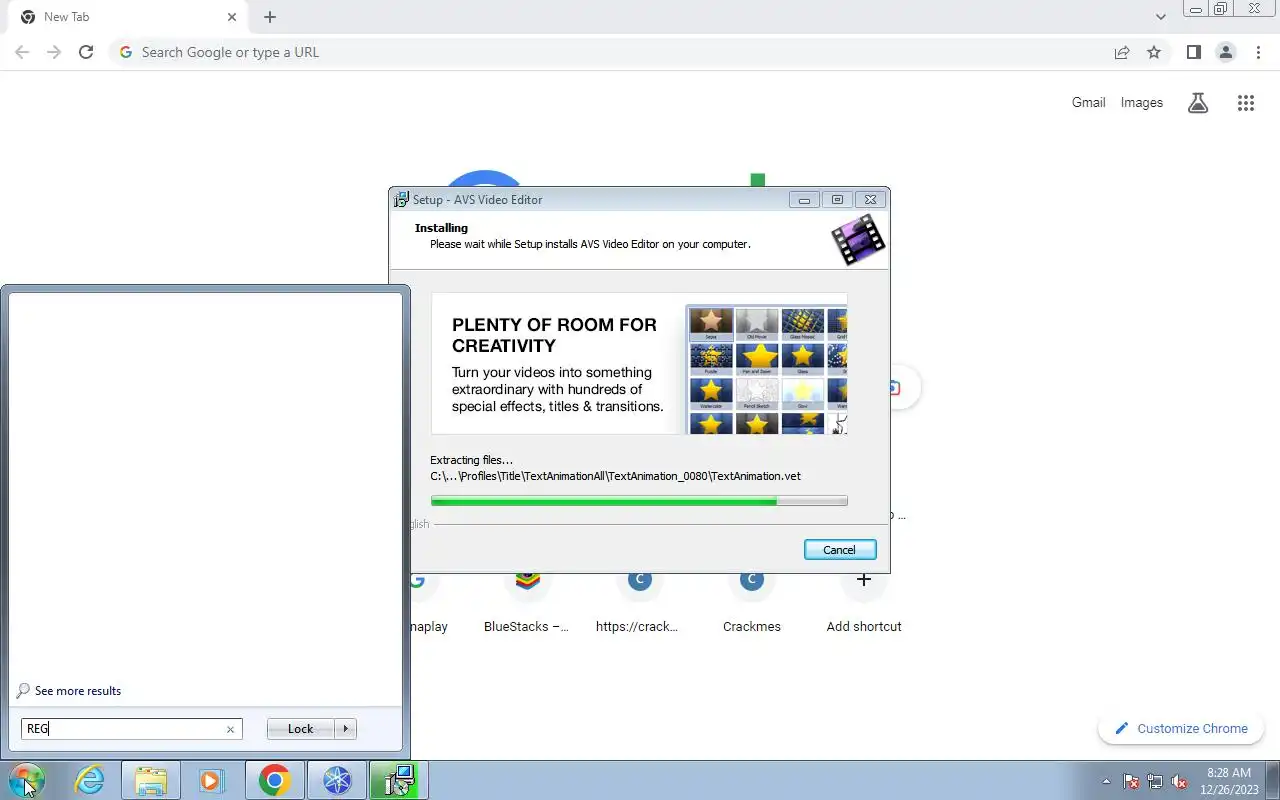Image resolution: width=1280 pixels, height=800 pixels.
Task: Open the Chrome three-dot menu
Action: pyautogui.click(x=1258, y=52)
